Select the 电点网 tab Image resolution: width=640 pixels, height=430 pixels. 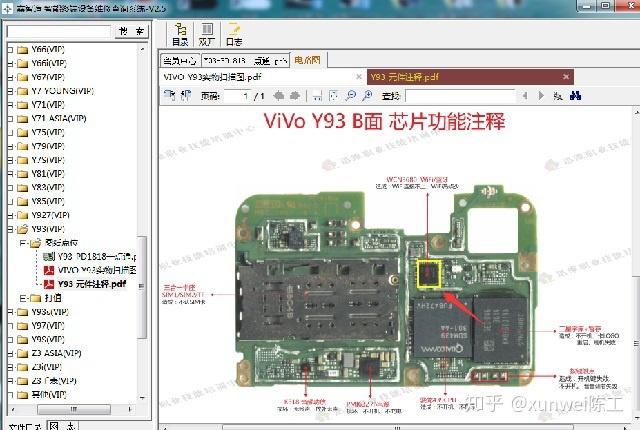307,60
